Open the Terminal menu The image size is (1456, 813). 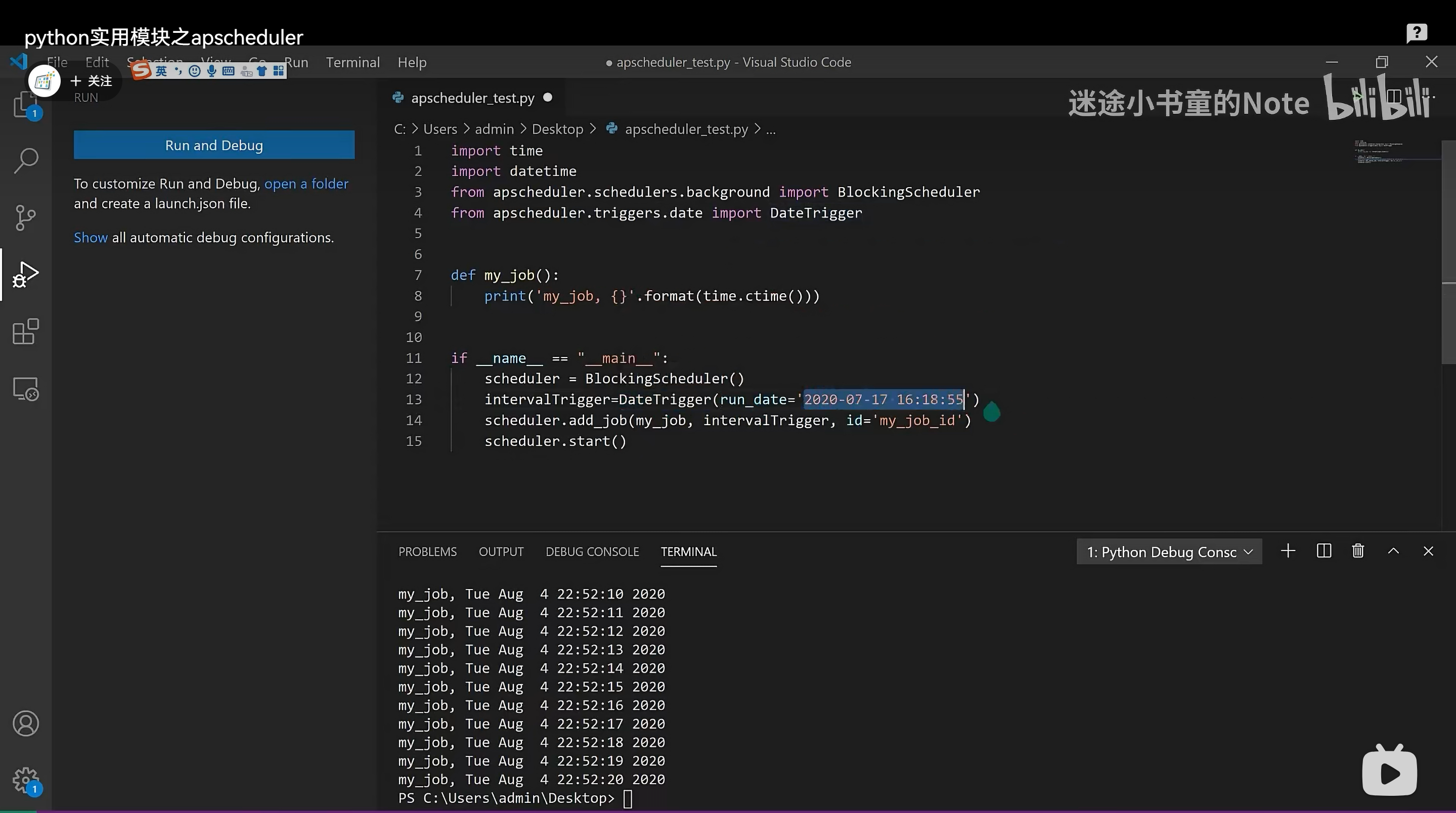(x=352, y=62)
